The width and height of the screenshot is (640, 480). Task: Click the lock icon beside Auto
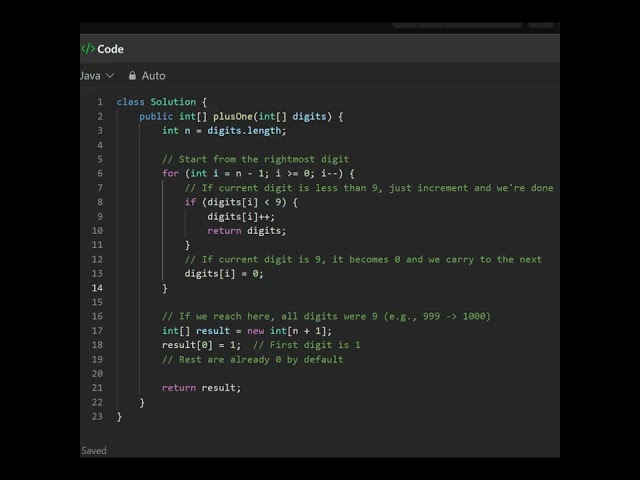point(132,76)
